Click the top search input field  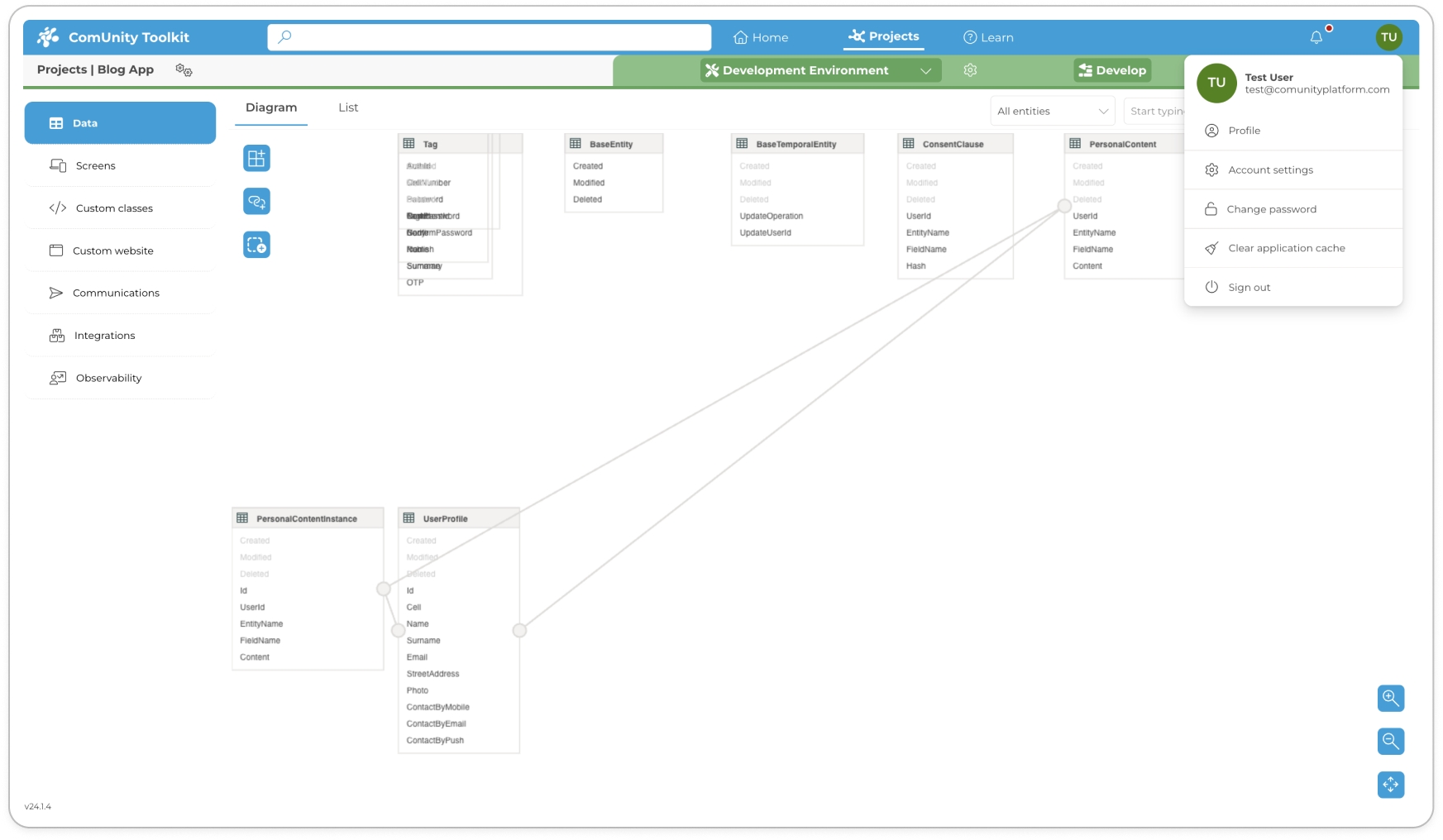click(490, 37)
